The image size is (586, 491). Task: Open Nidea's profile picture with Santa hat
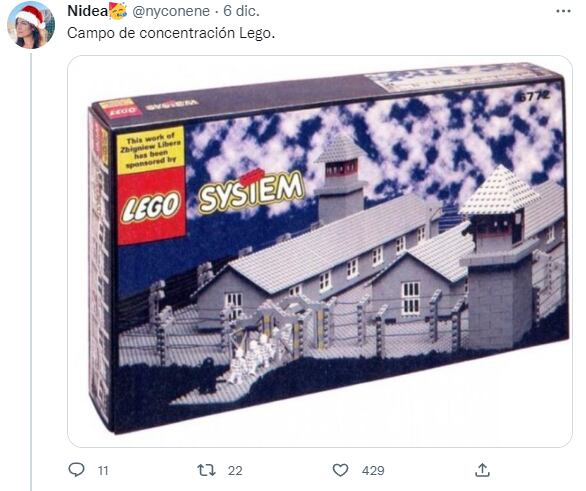[x=31, y=25]
